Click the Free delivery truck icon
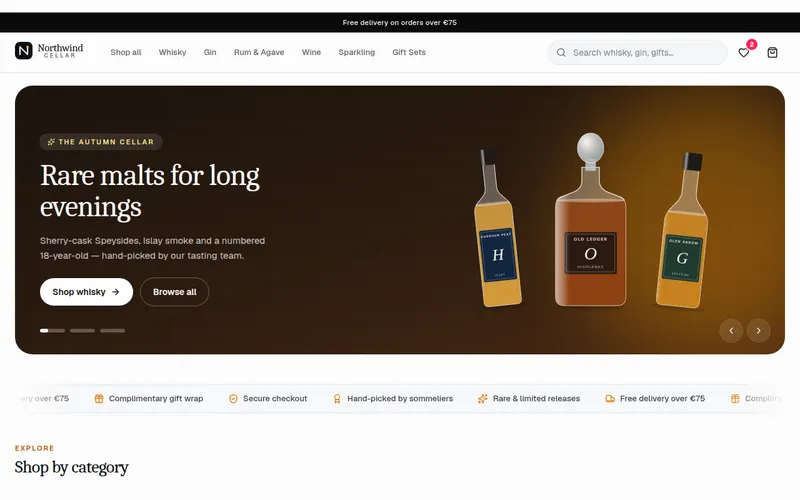 click(610, 398)
